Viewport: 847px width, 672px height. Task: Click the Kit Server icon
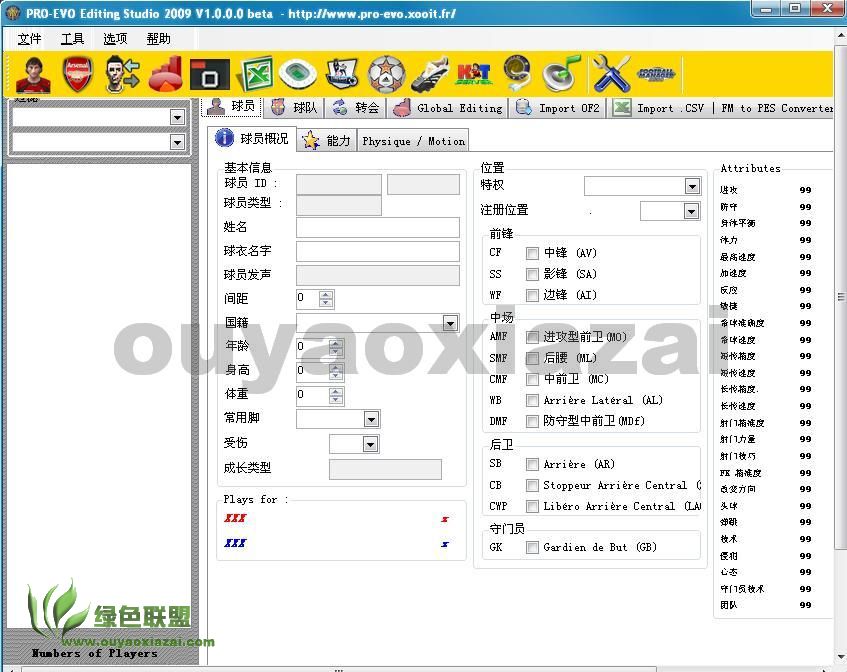click(x=474, y=74)
